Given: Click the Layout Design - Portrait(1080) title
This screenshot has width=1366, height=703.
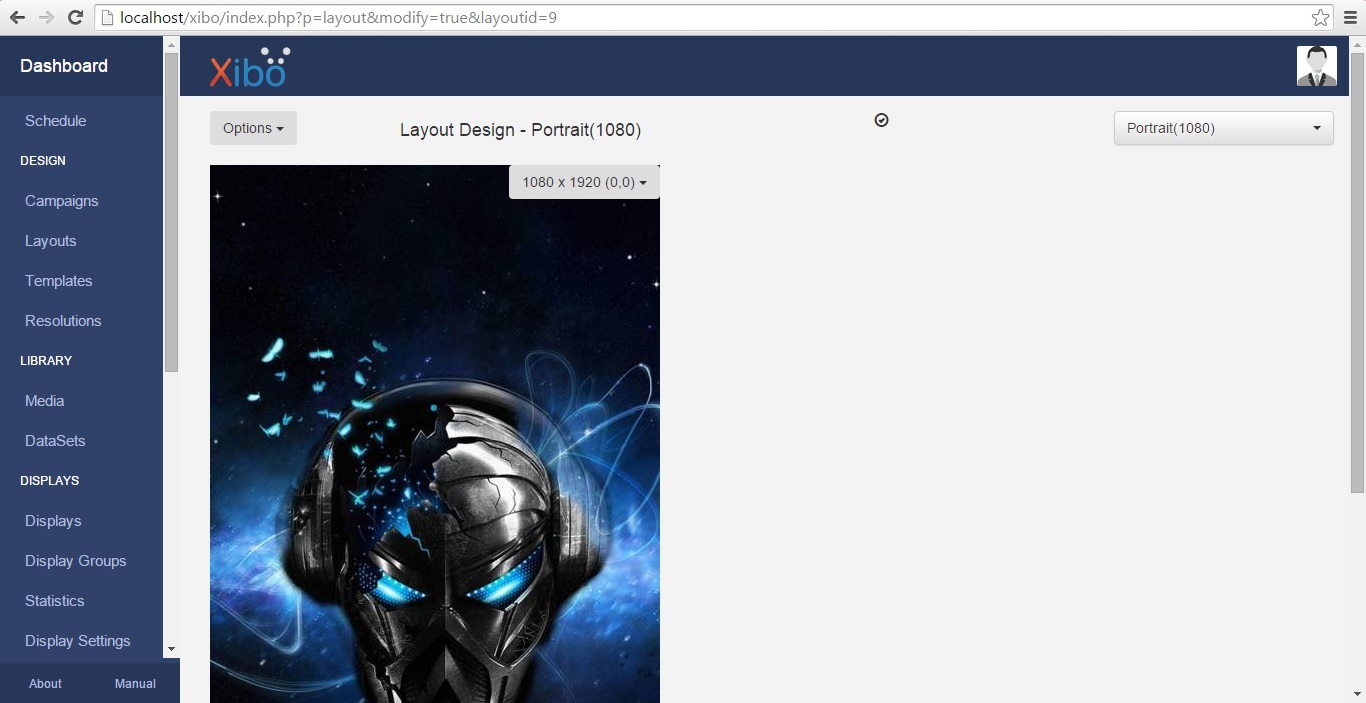Looking at the screenshot, I should point(520,130).
